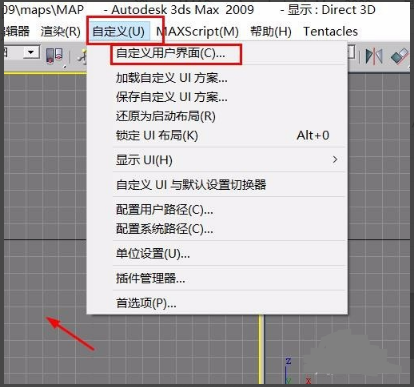The height and width of the screenshot is (387, 414).
Task: Click the Mirror tool icon
Action: point(374,56)
